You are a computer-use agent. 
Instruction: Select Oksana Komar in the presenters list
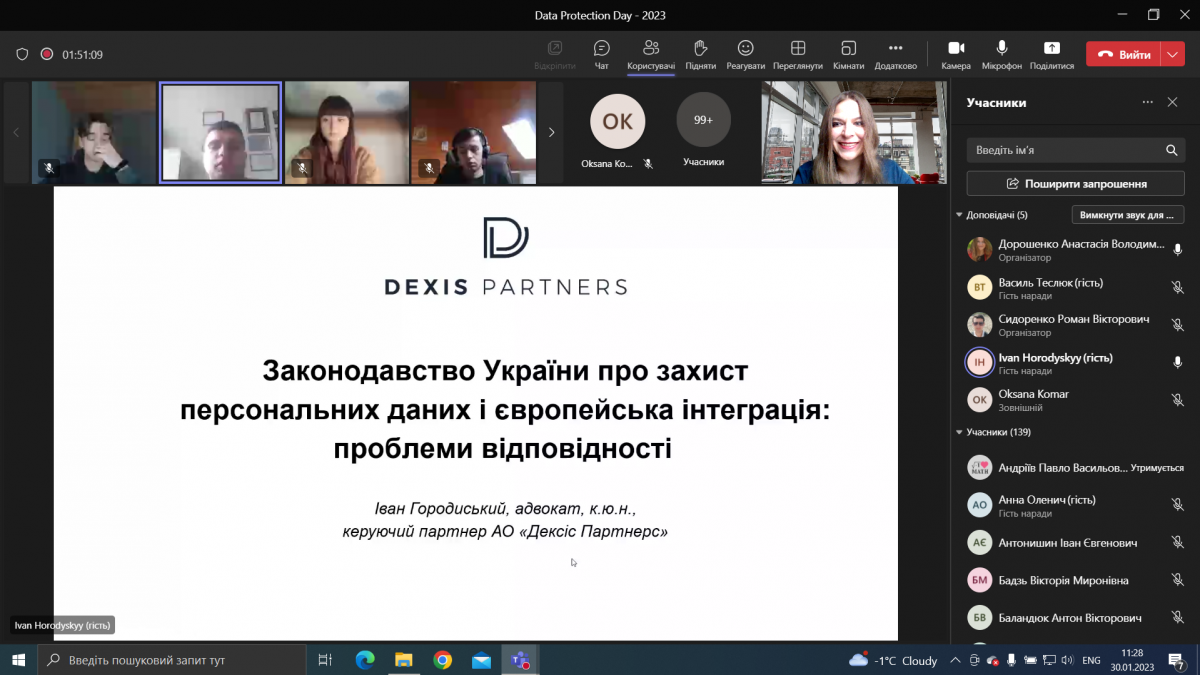[x=1075, y=400]
